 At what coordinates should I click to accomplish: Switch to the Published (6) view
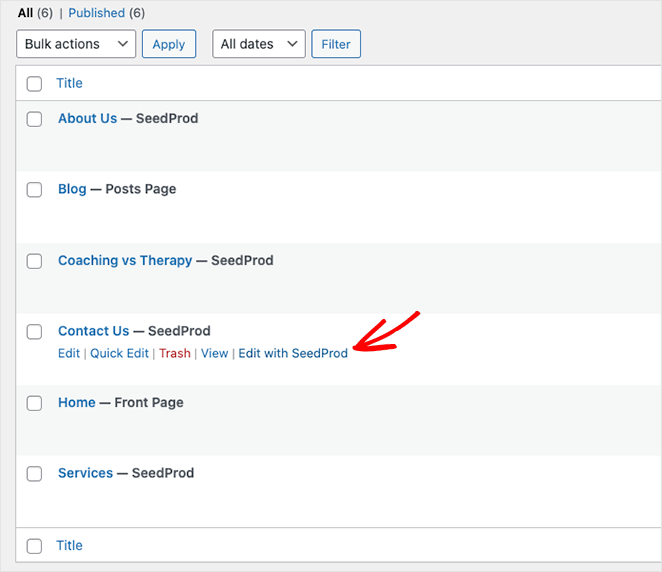point(106,13)
